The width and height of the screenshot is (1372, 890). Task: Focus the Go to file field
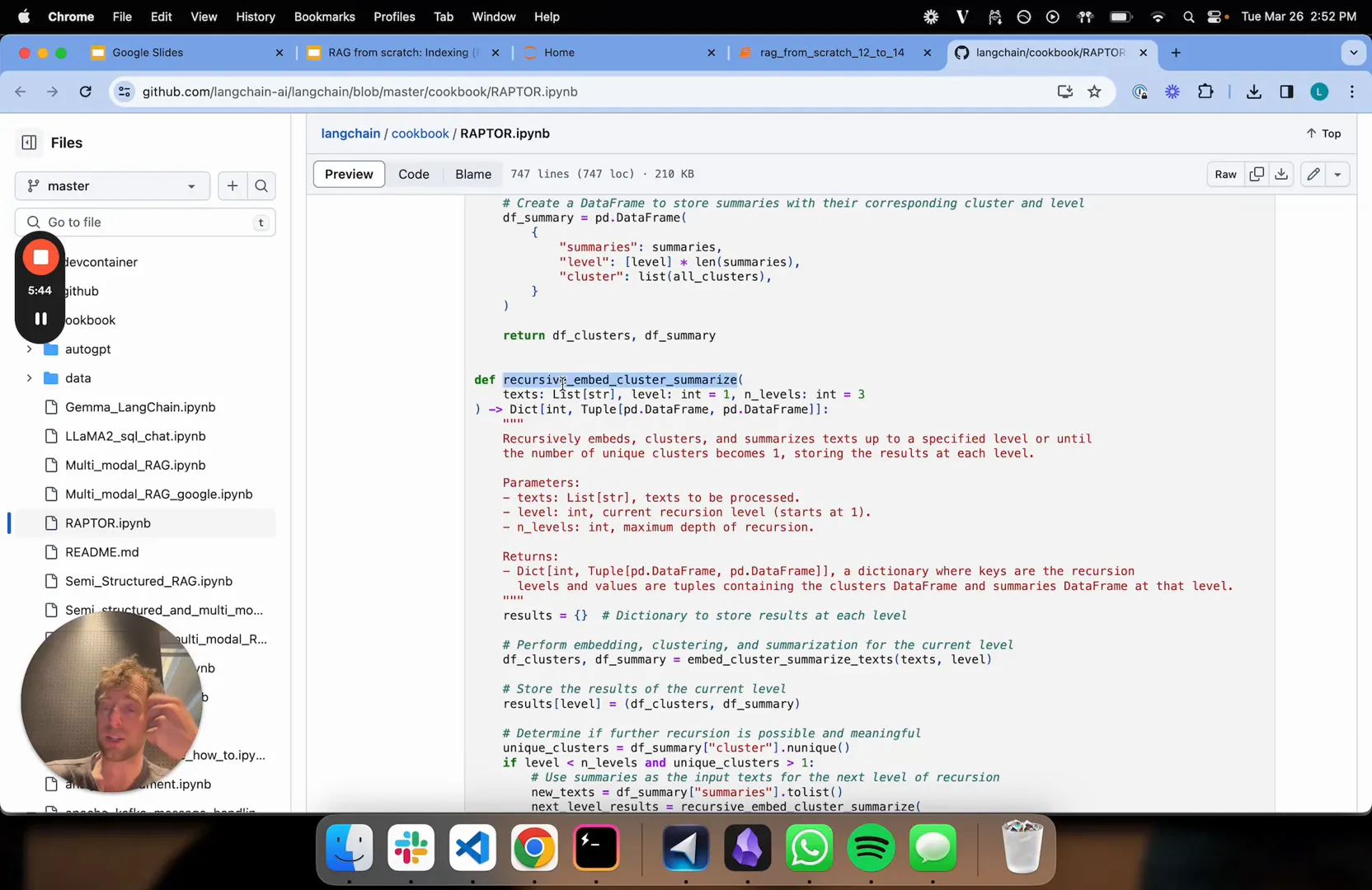click(145, 222)
